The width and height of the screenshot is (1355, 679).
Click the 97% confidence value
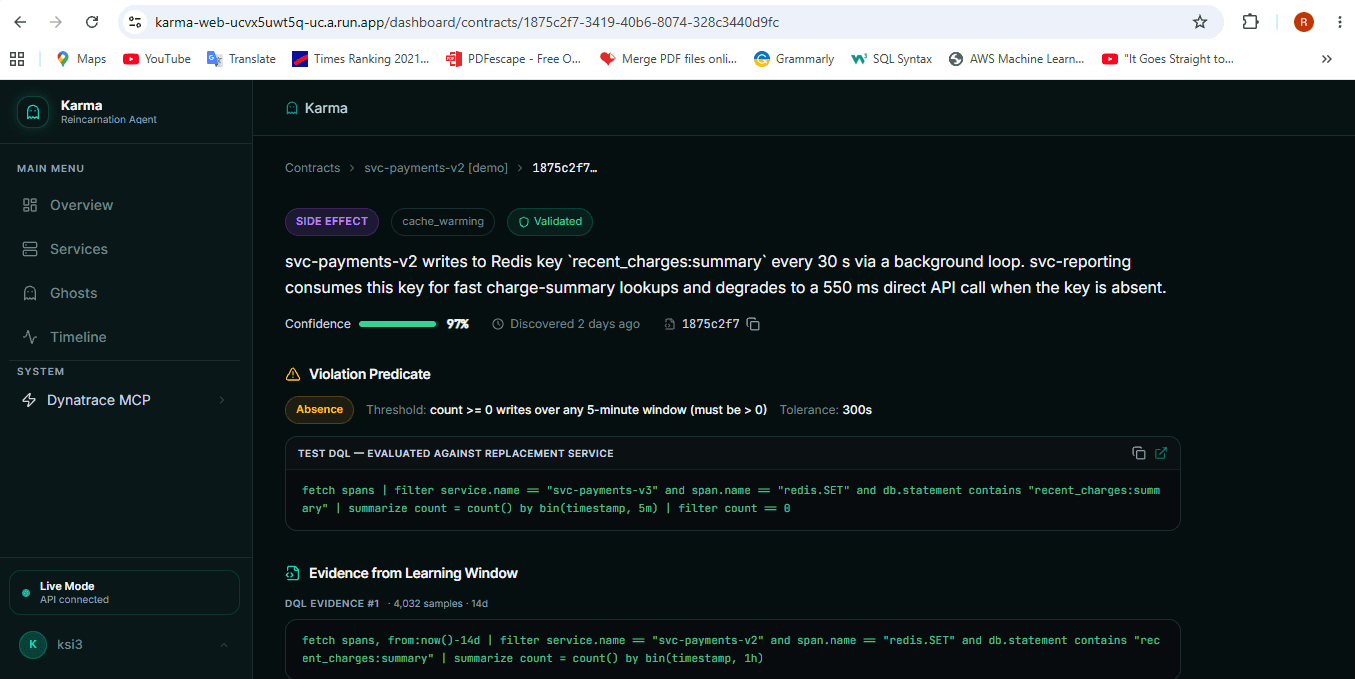click(x=458, y=324)
